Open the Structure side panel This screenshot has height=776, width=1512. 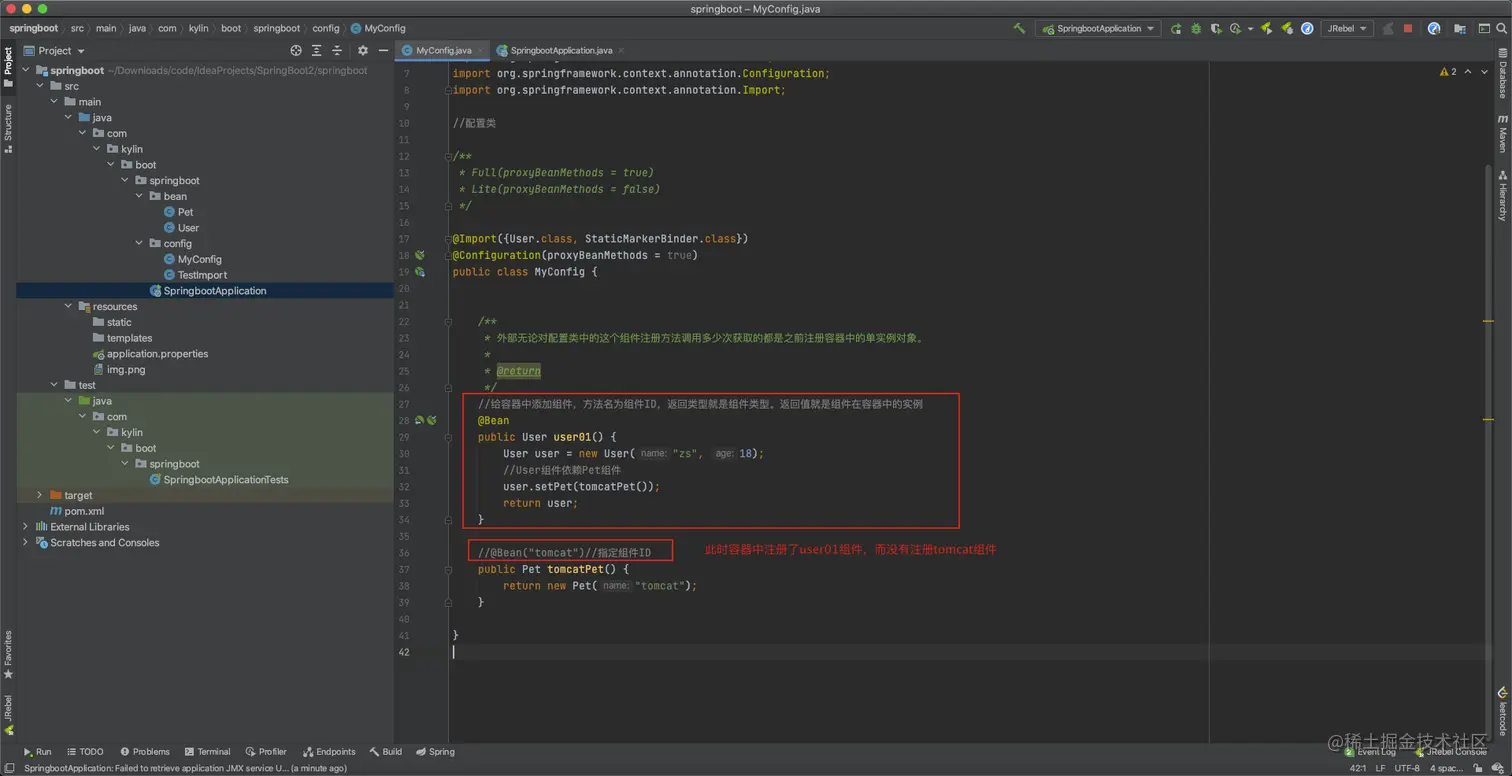click(8, 127)
